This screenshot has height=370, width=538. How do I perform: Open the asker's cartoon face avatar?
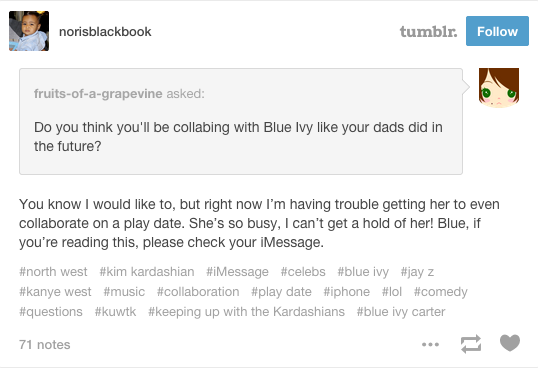point(499,88)
